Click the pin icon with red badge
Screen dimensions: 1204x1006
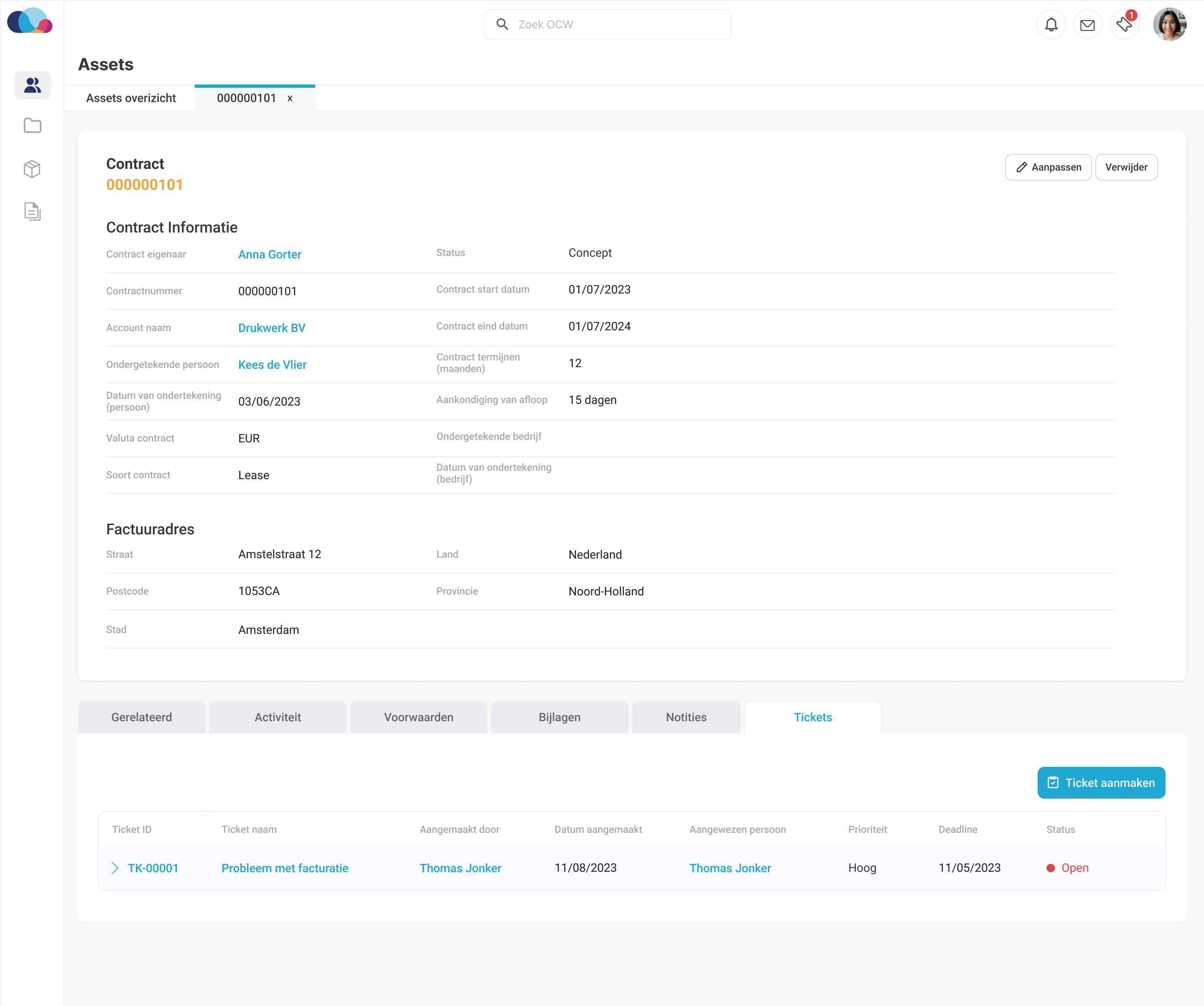click(1124, 25)
